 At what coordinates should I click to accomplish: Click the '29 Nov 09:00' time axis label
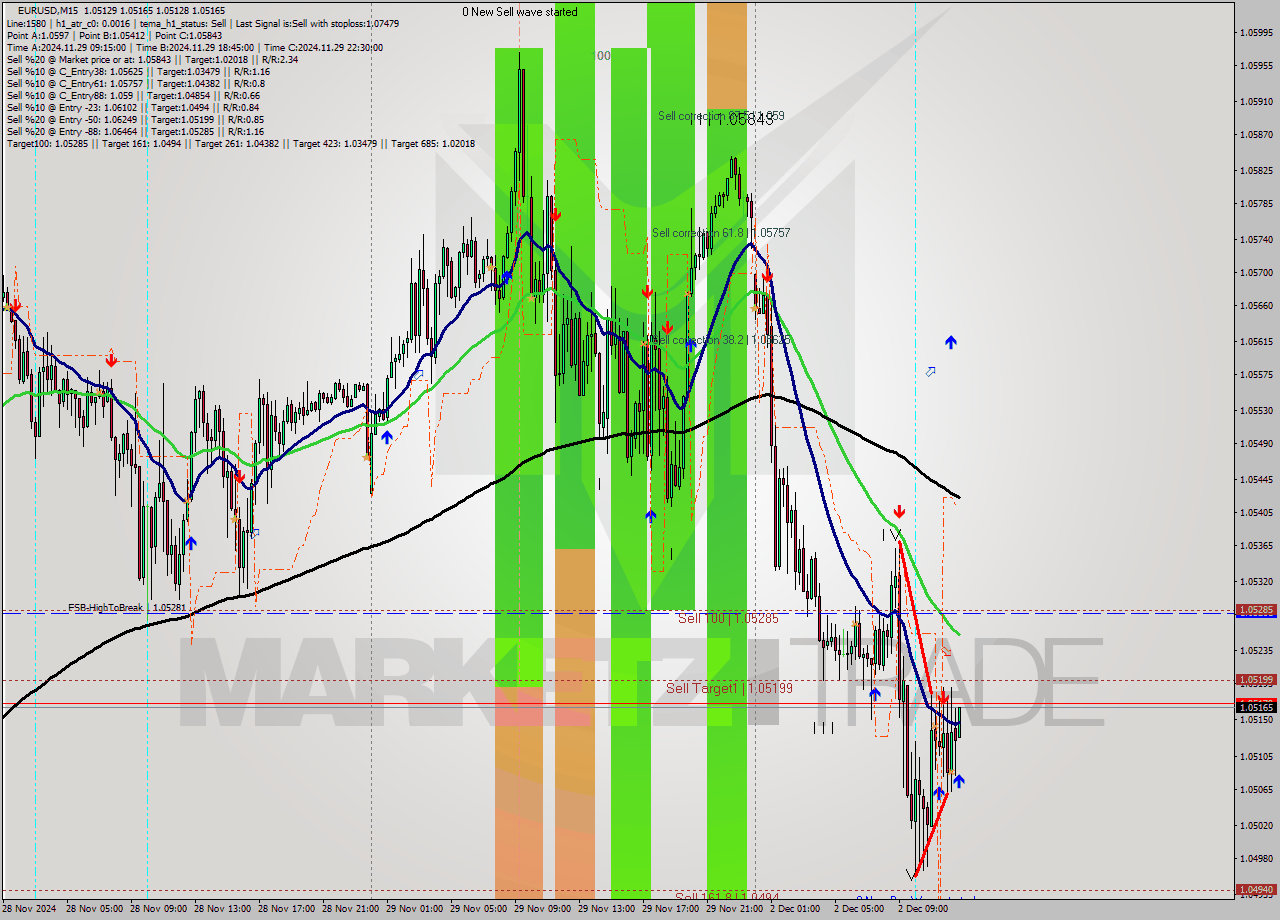coord(542,909)
